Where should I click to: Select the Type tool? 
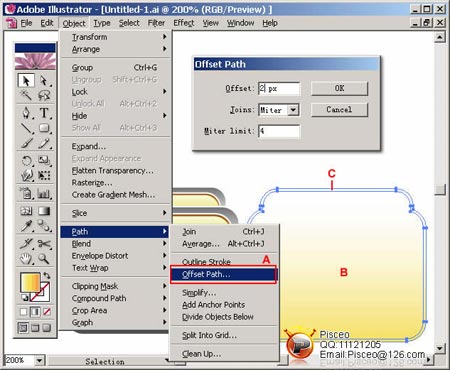(x=44, y=113)
